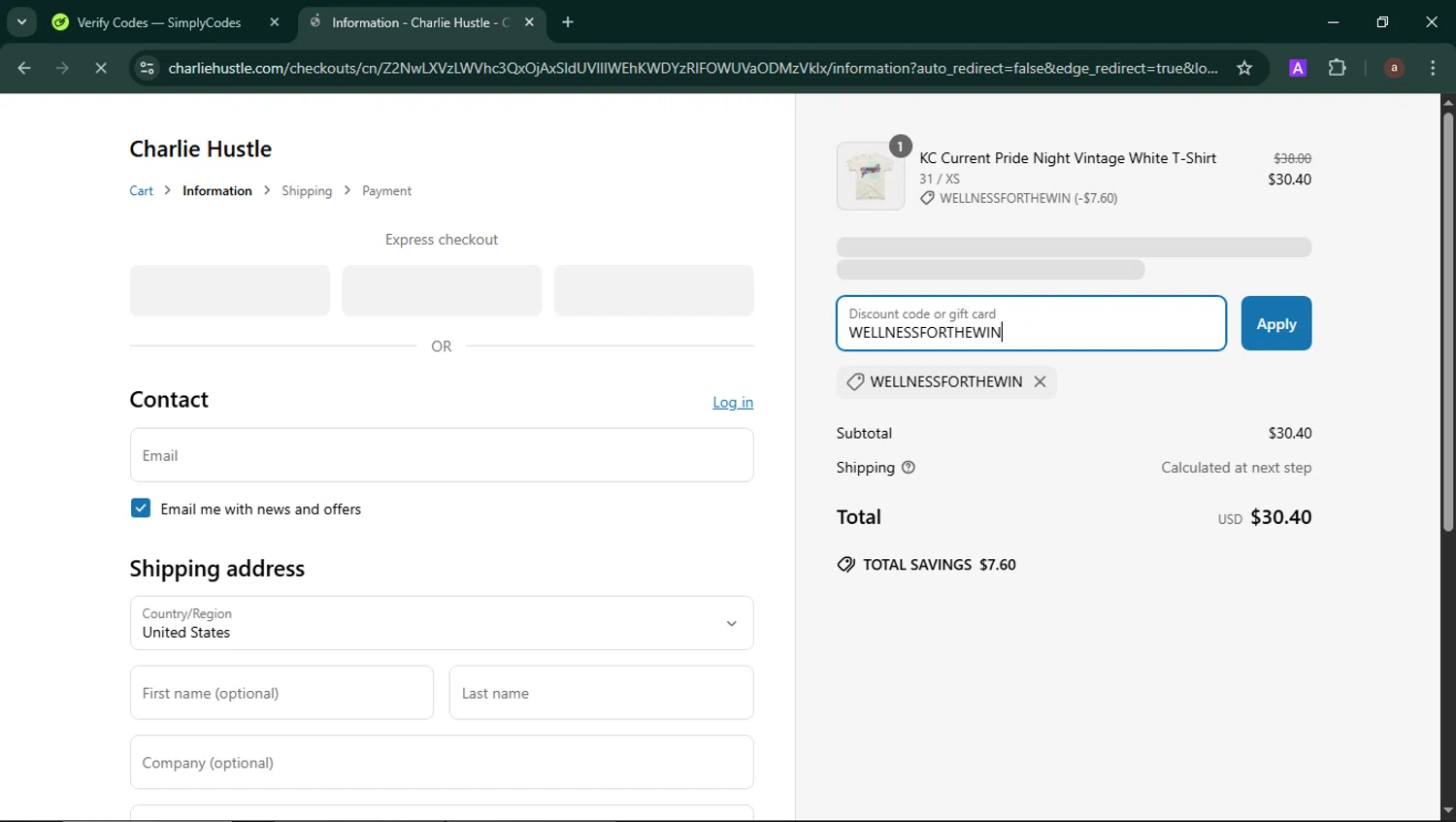
Task: Focus the Discount code or gift card field
Action: 1032,323
